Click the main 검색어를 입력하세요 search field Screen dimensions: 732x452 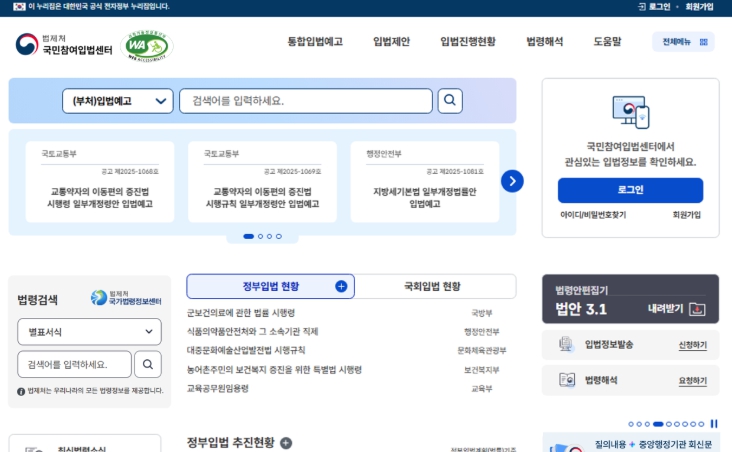pyautogui.click(x=304, y=101)
